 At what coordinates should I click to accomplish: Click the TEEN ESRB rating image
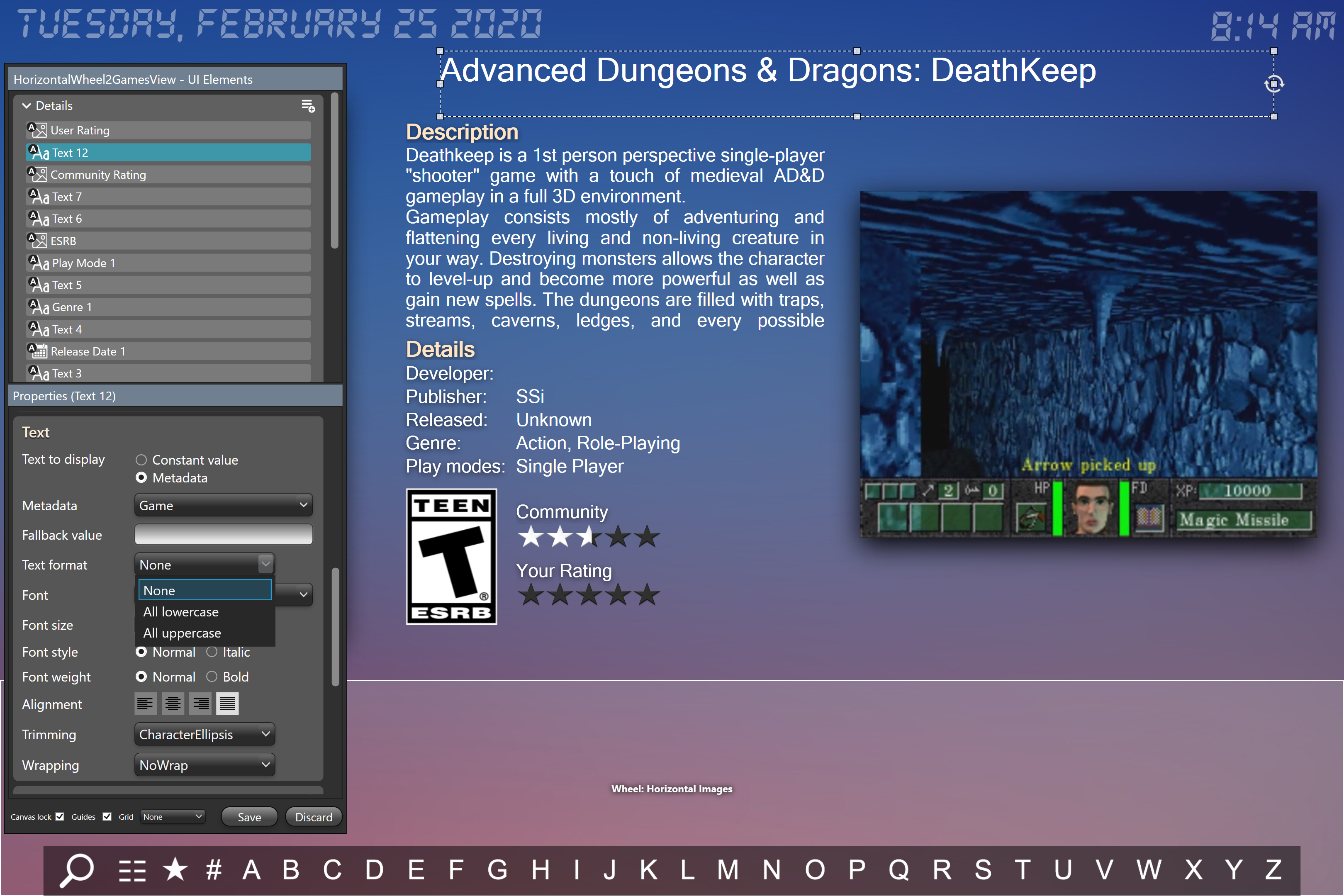pos(451,556)
